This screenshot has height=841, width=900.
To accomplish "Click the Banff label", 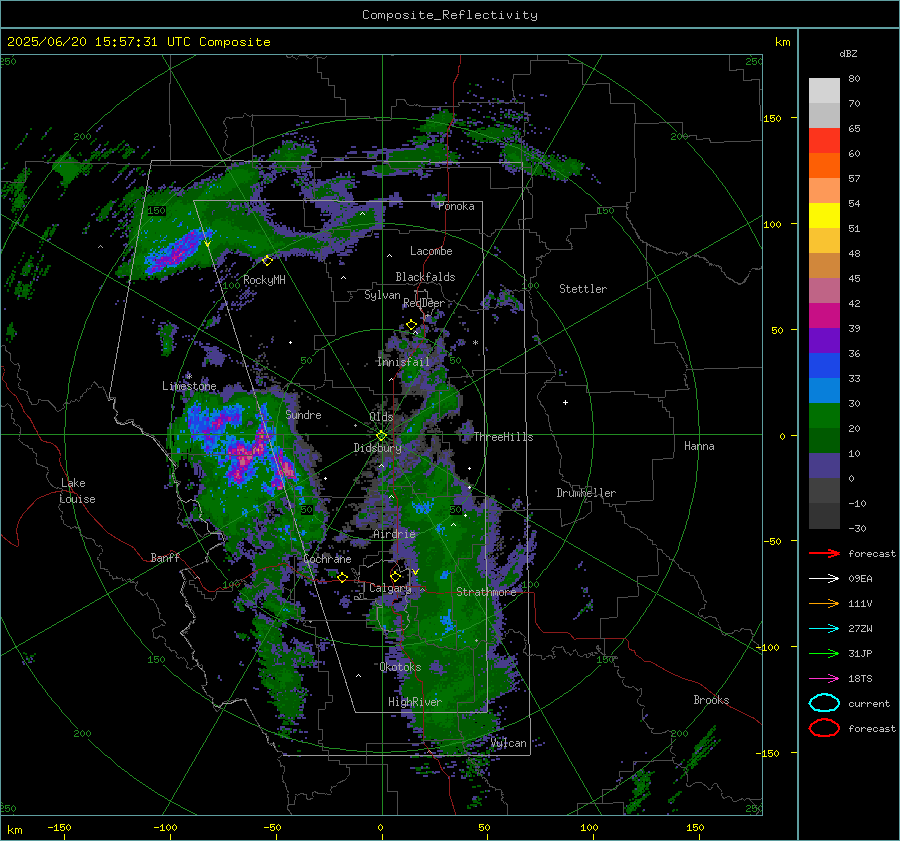I will tap(165, 557).
